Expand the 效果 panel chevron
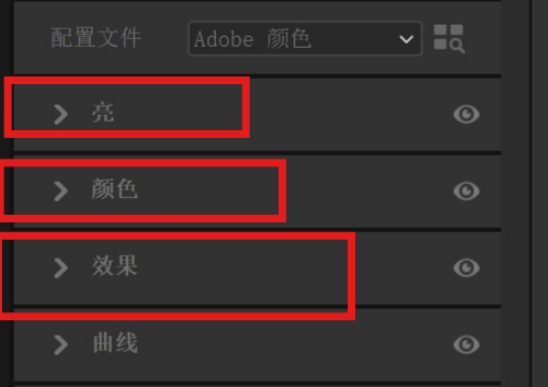 [x=61, y=268]
